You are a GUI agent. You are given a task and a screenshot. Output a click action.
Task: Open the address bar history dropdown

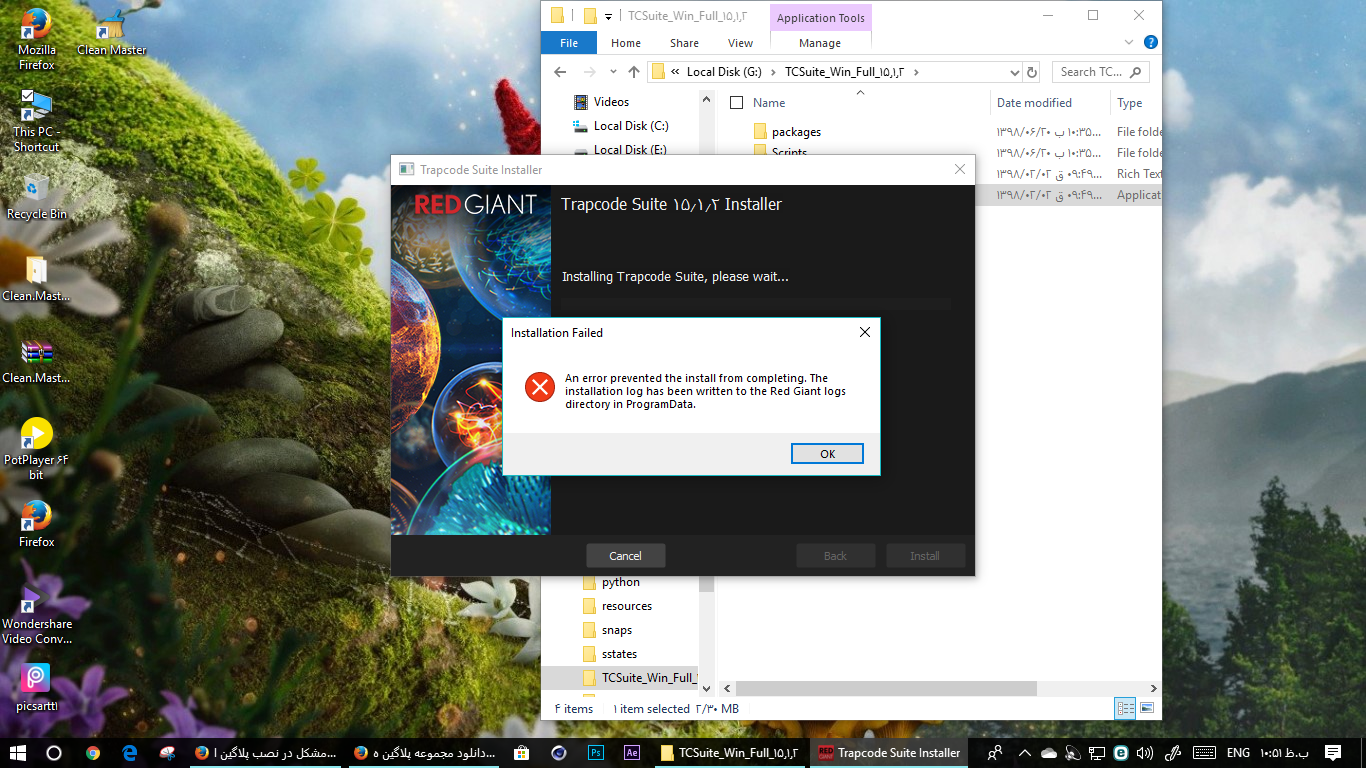tap(1014, 72)
